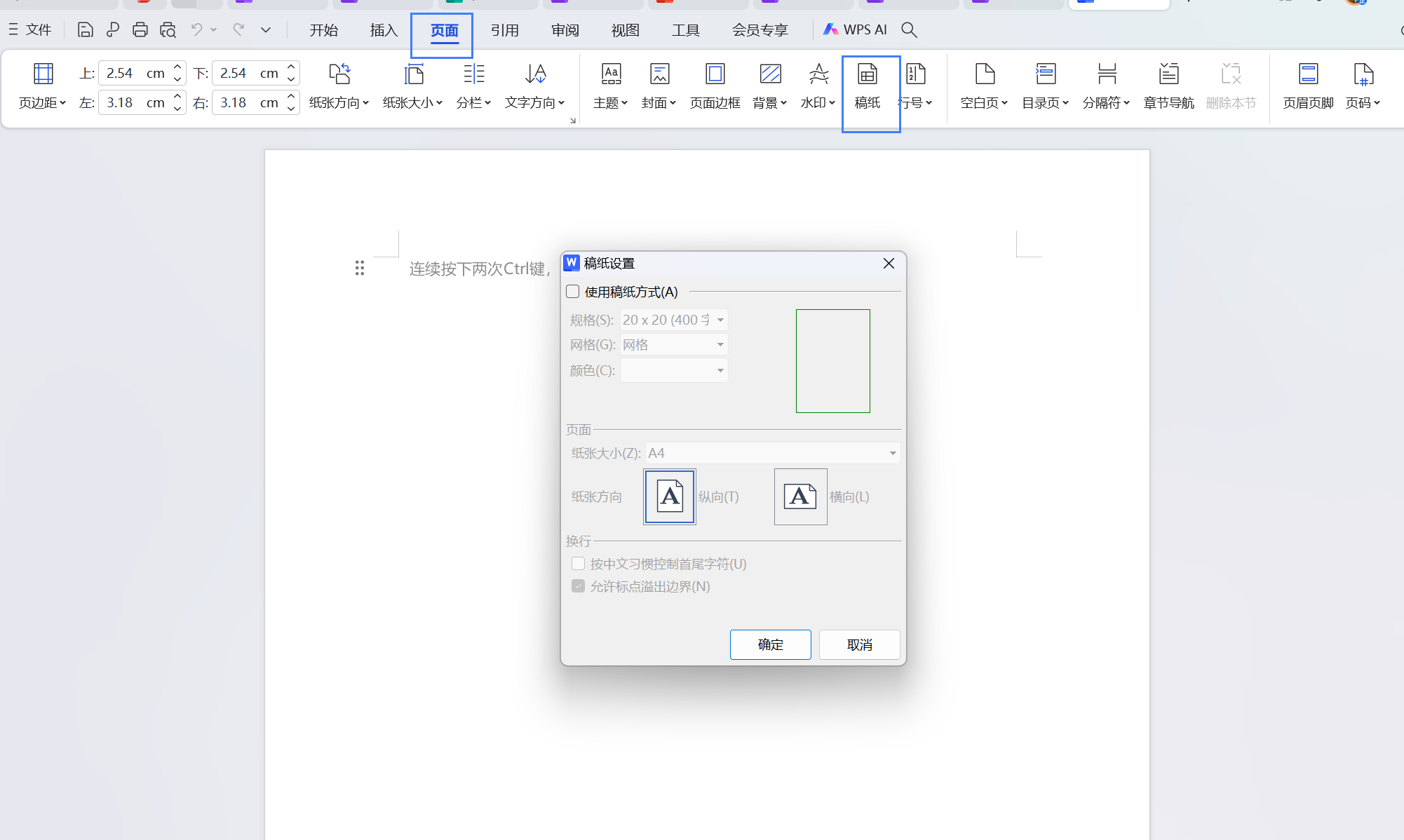Click the search magnifier icon

[909, 29]
